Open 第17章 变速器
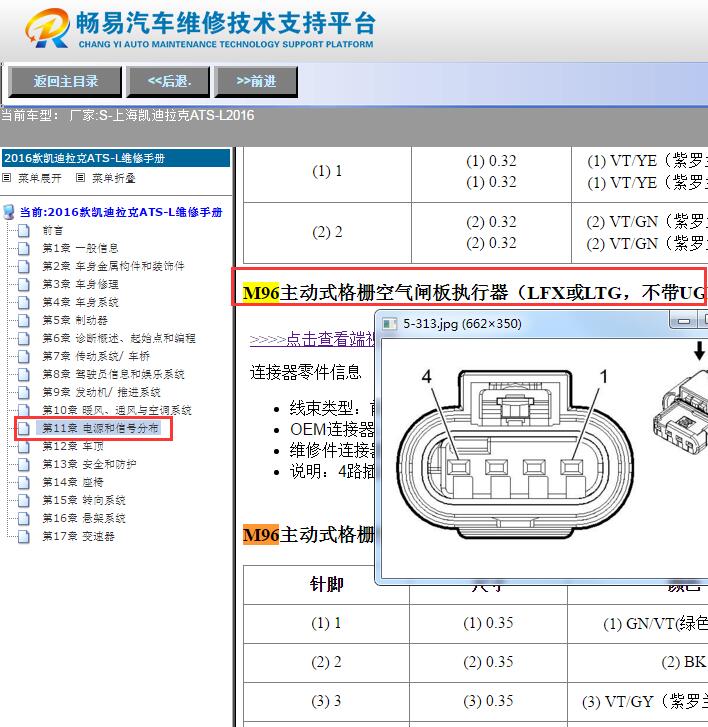The image size is (708, 727). [78, 536]
